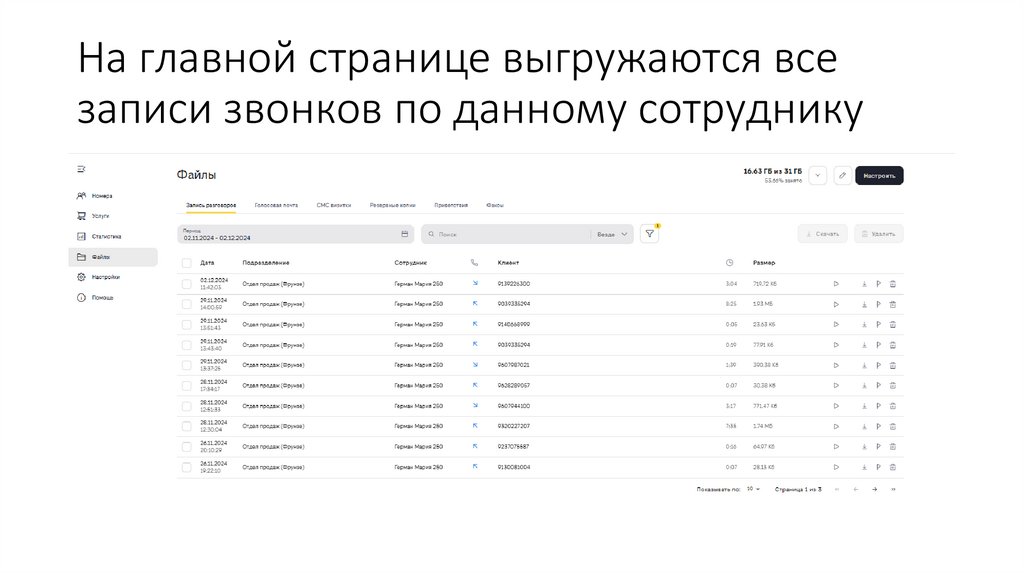Tick checkbox for call with client 9607944100
1024x574 pixels.
point(187,406)
